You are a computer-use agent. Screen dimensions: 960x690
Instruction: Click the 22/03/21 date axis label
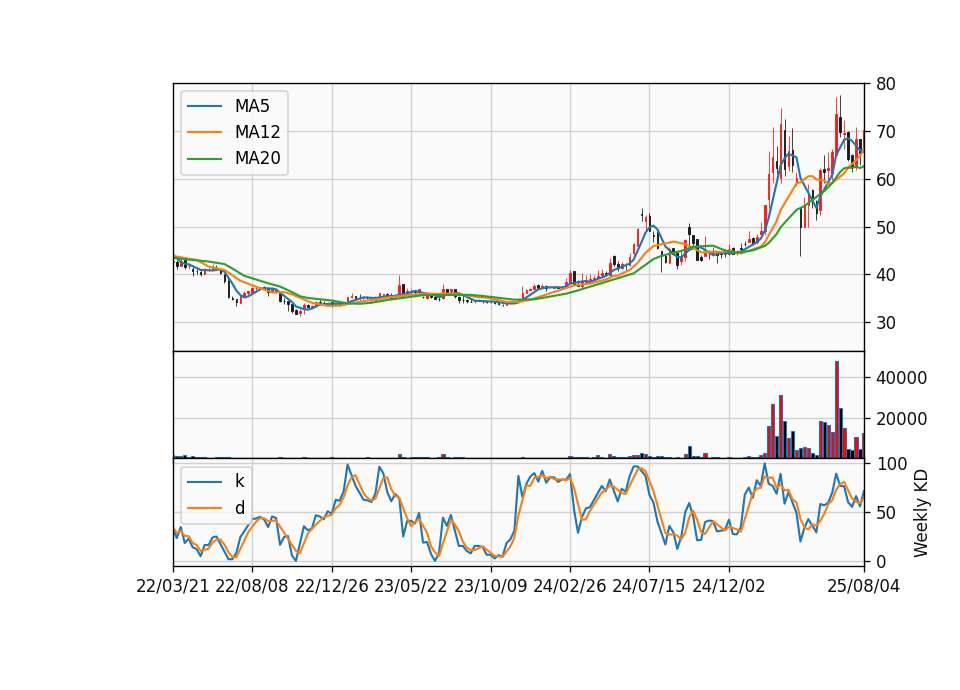click(173, 586)
